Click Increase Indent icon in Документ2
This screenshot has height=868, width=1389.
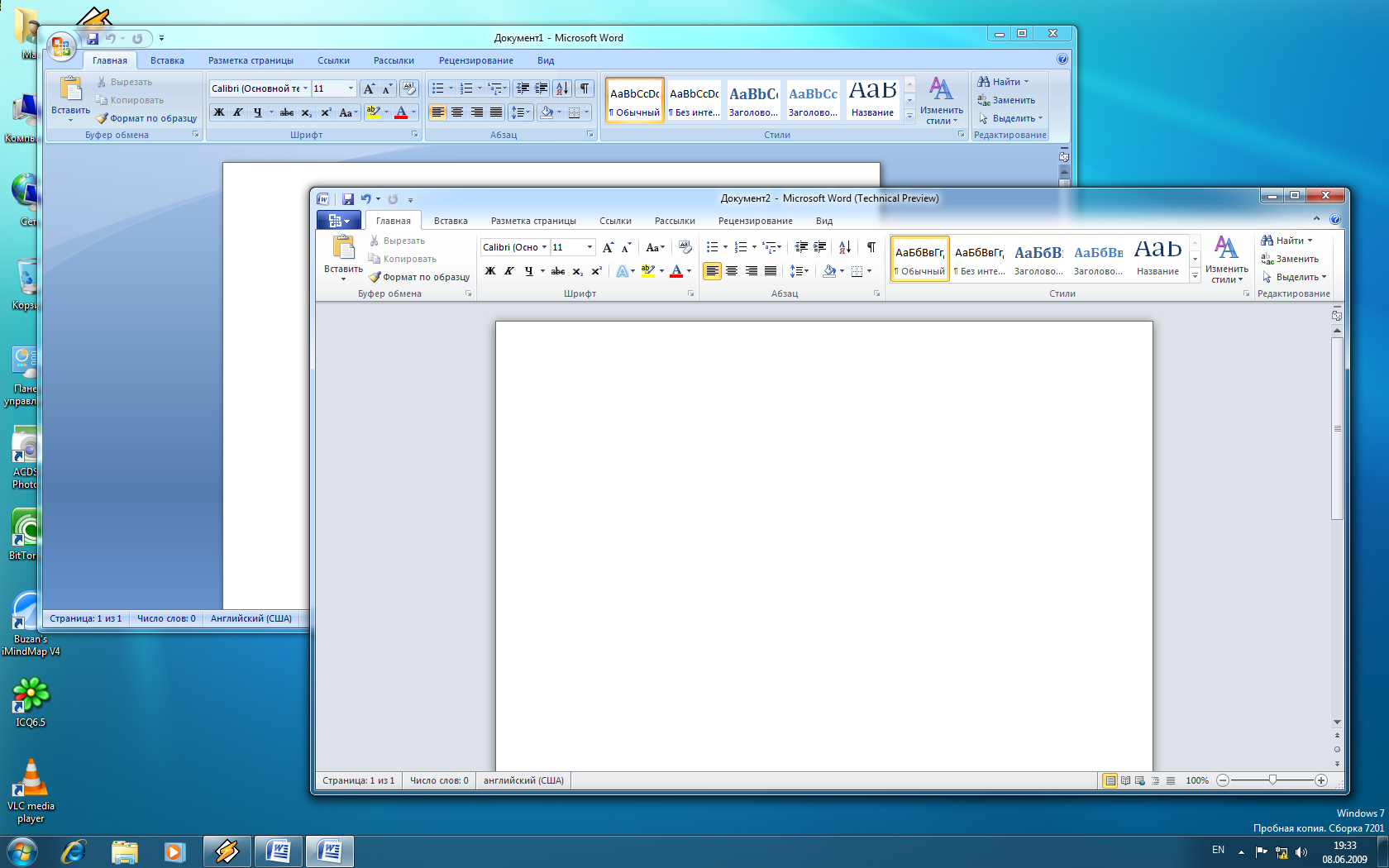tap(820, 247)
